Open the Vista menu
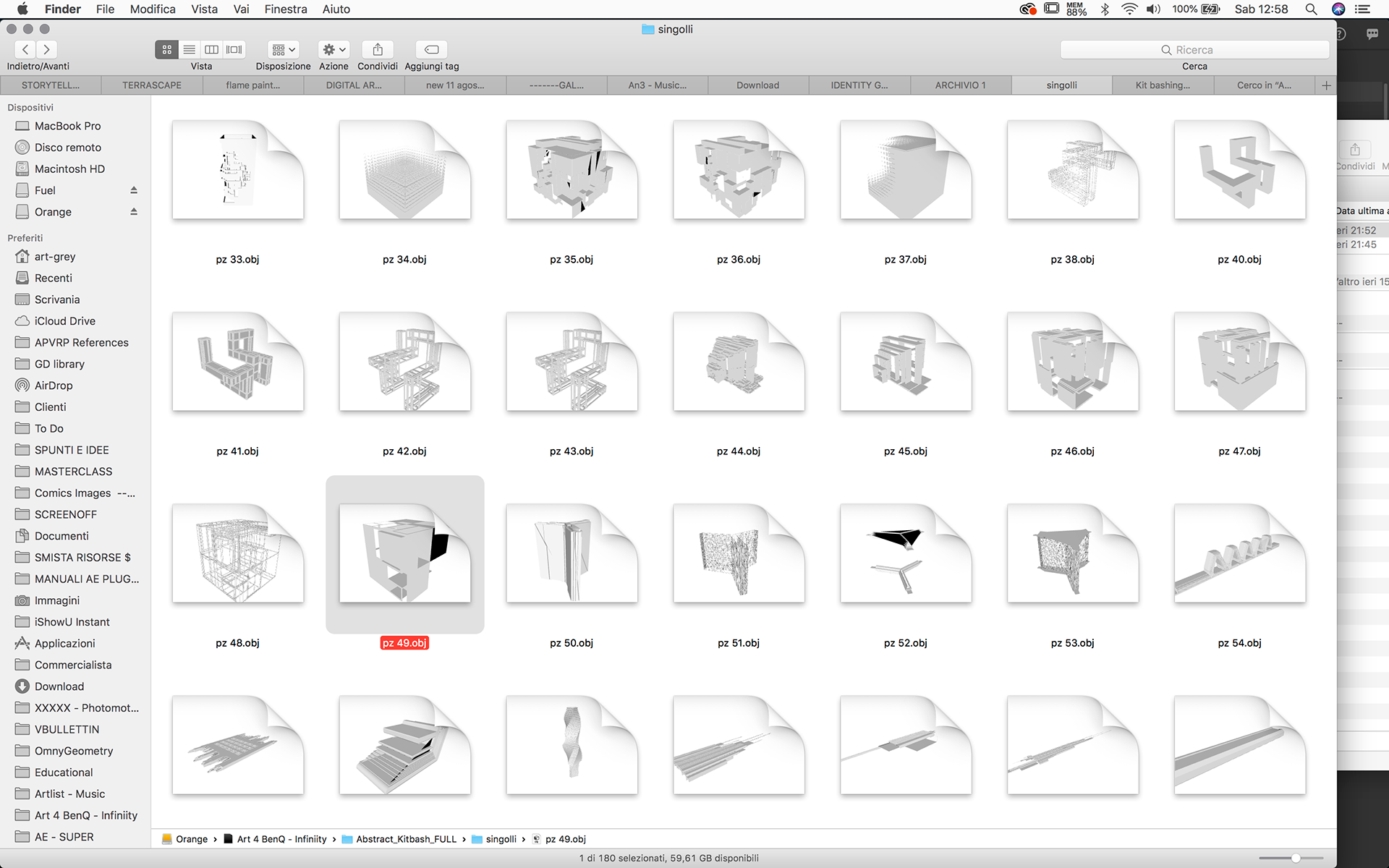 point(204,9)
